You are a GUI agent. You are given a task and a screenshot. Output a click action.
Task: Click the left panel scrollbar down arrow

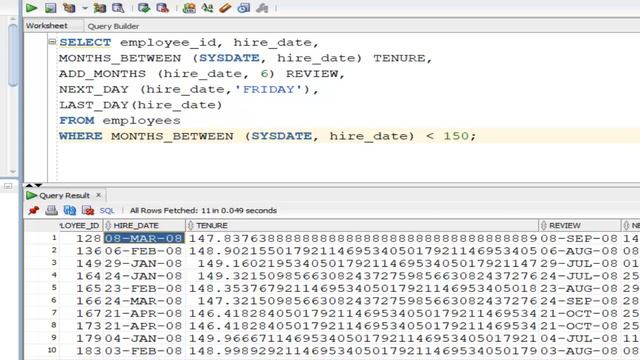click(13, 172)
